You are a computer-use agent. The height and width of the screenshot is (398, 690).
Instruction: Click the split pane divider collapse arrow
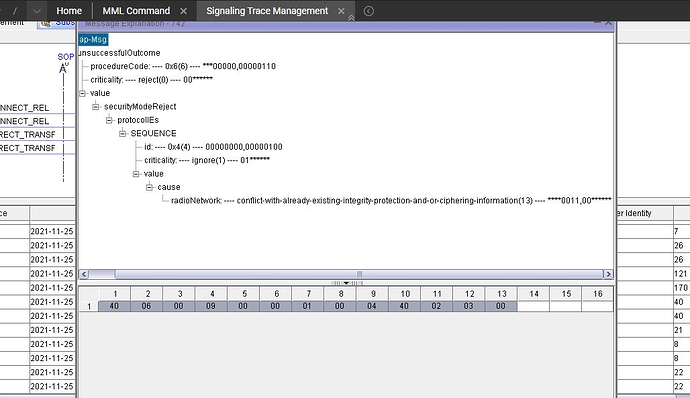[346, 283]
